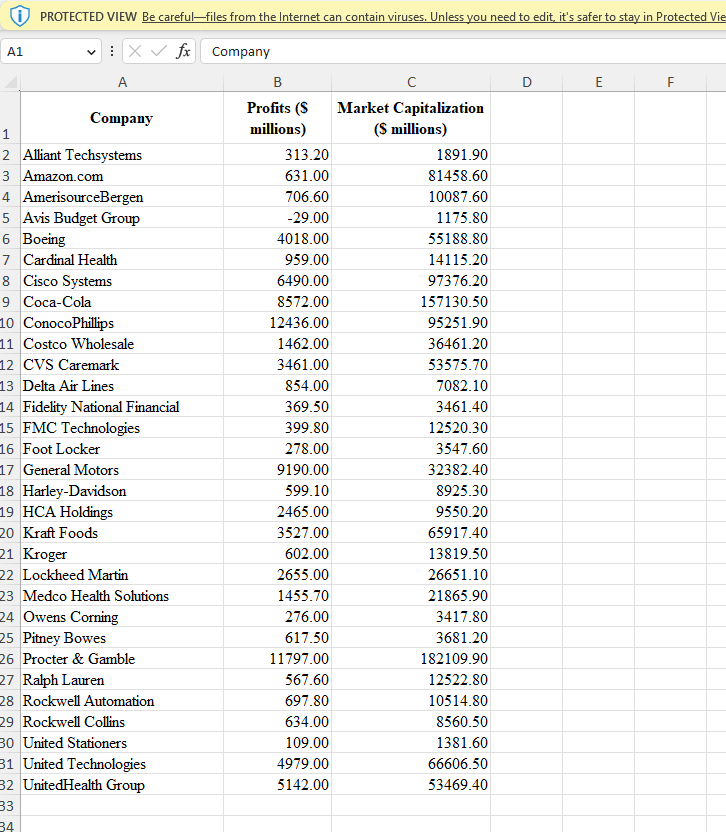Click the Enter checkmark icon in formula bar
The width and height of the screenshot is (726, 832).
click(x=158, y=51)
